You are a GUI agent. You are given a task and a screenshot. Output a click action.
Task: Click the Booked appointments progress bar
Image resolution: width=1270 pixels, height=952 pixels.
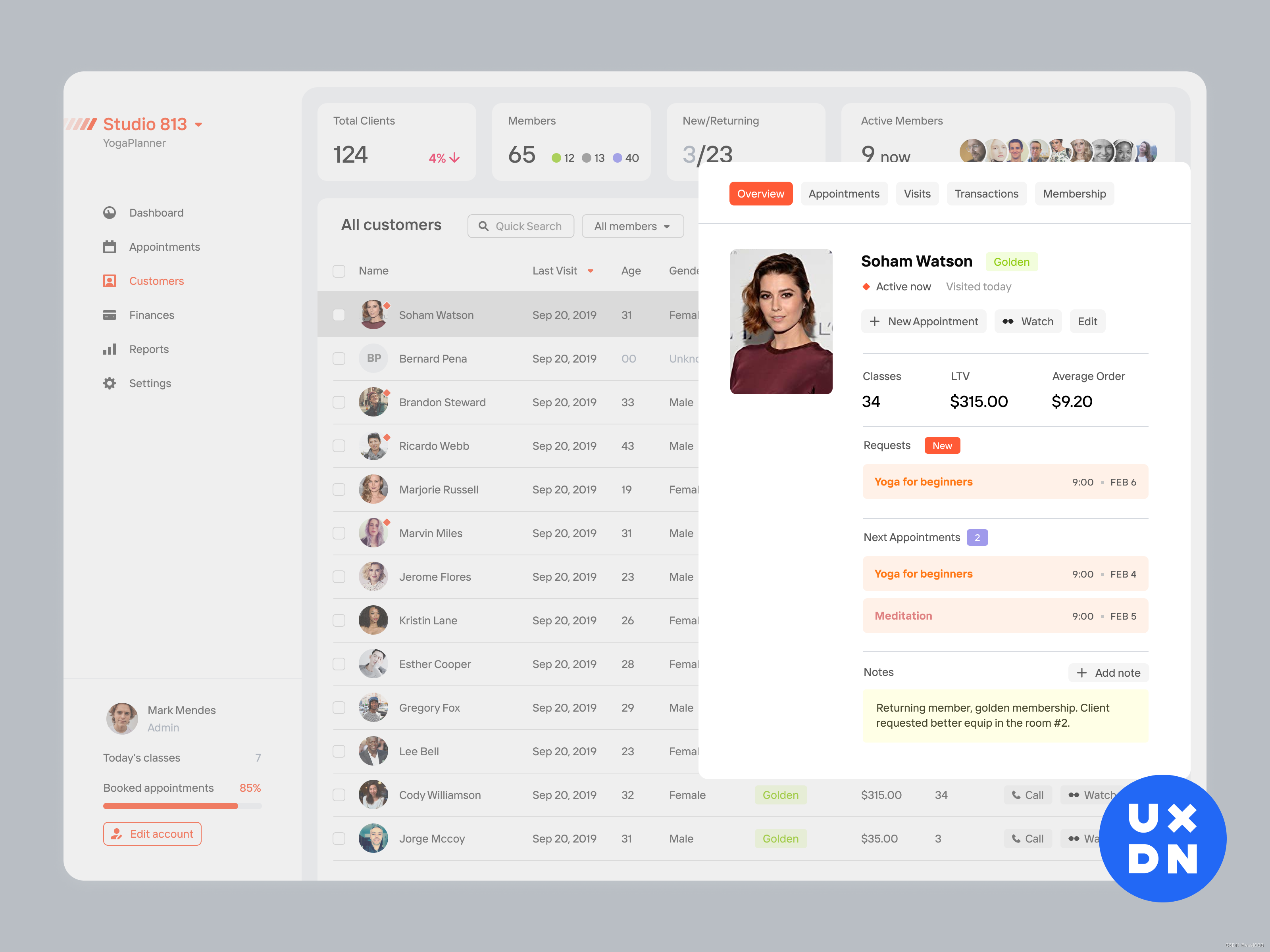click(x=182, y=806)
